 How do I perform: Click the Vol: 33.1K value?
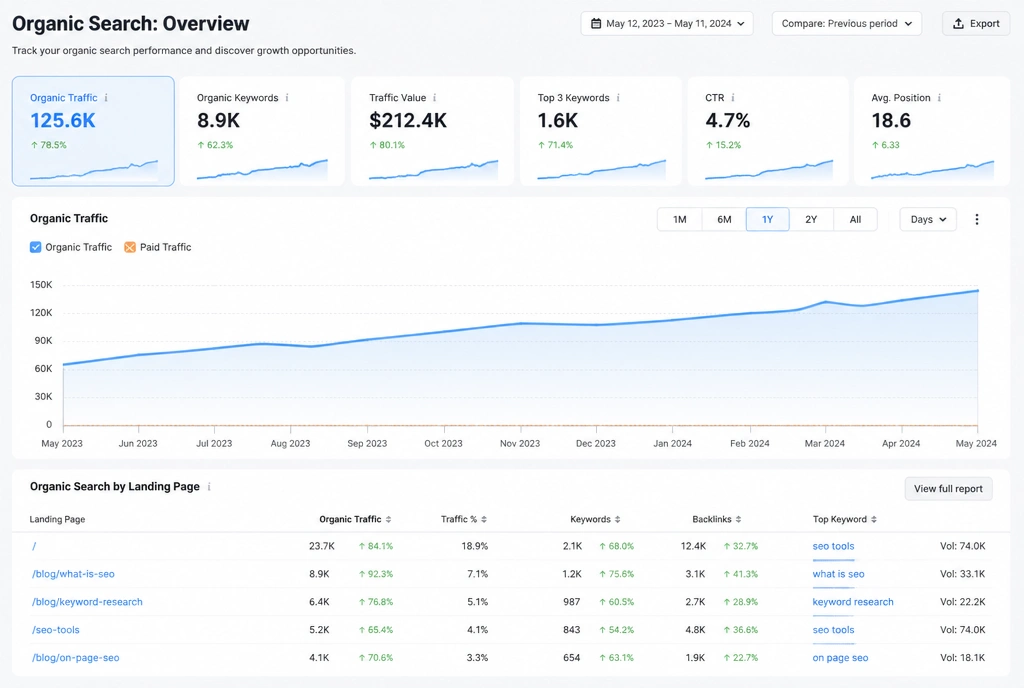(963, 574)
